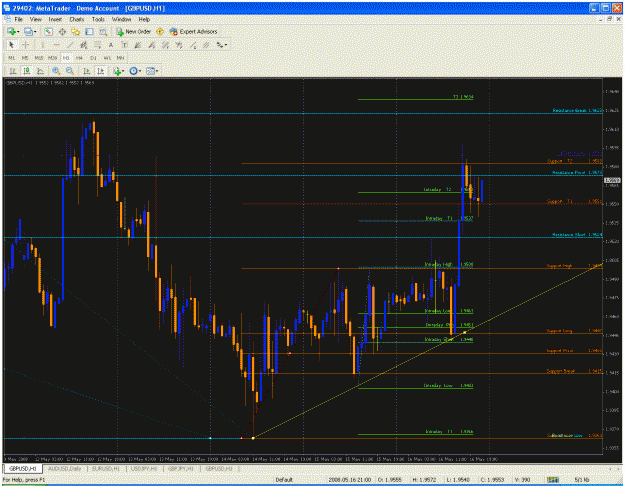This screenshot has height=486, width=625.
Task: Draw a vertical line tool
Action: [42, 45]
